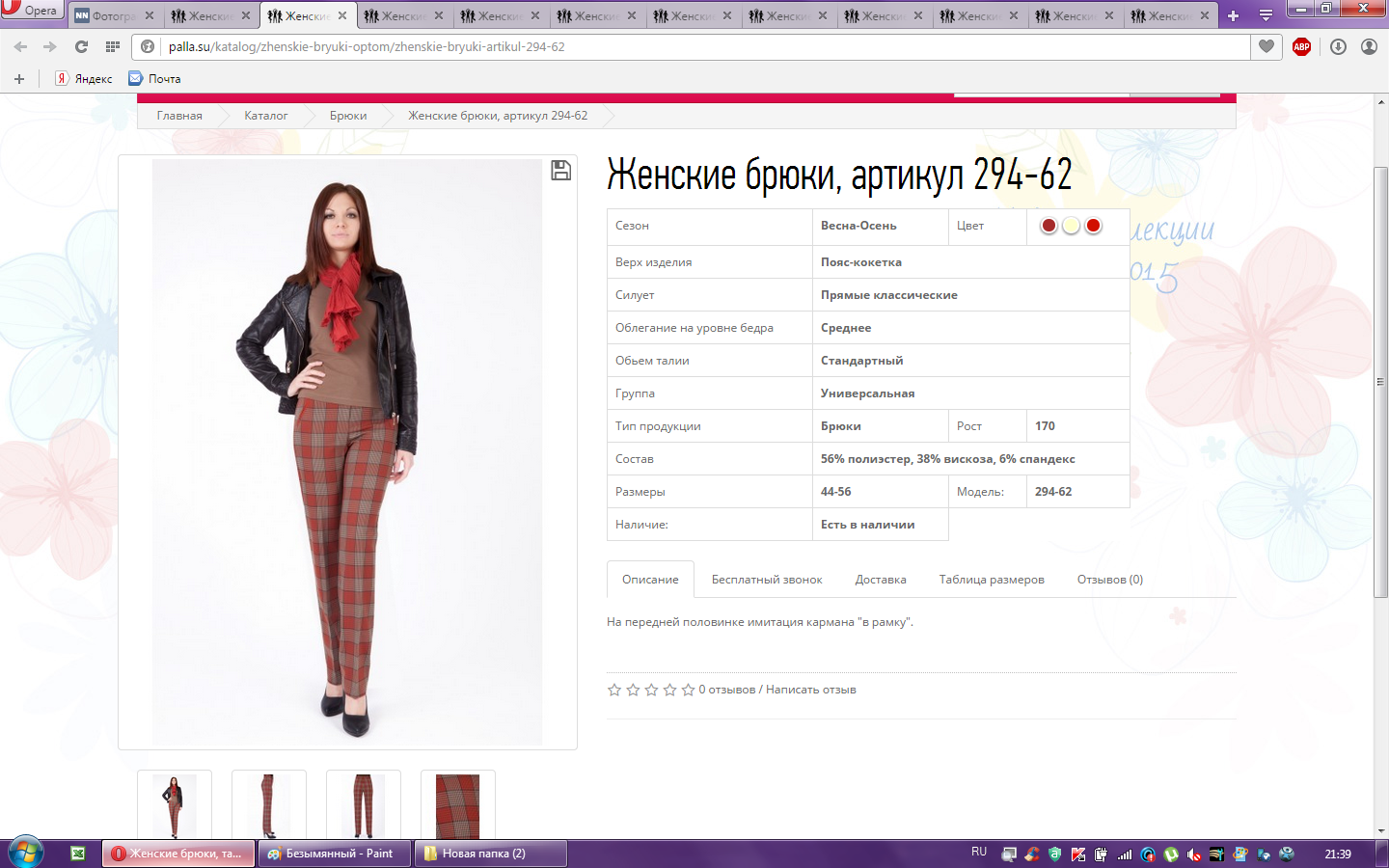Open the Adblock Plus extension

coord(1301,46)
